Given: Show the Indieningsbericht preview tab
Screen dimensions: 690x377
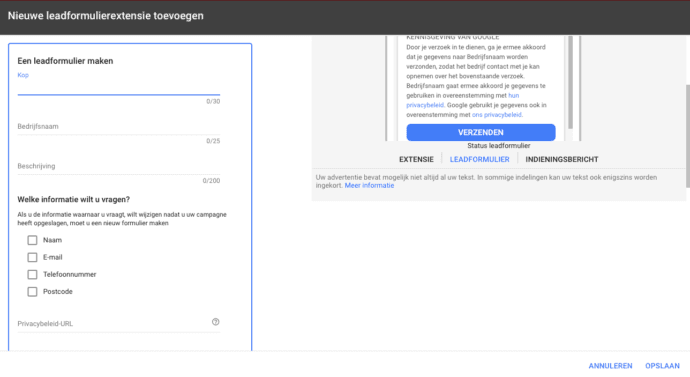Looking at the screenshot, I should pos(562,160).
